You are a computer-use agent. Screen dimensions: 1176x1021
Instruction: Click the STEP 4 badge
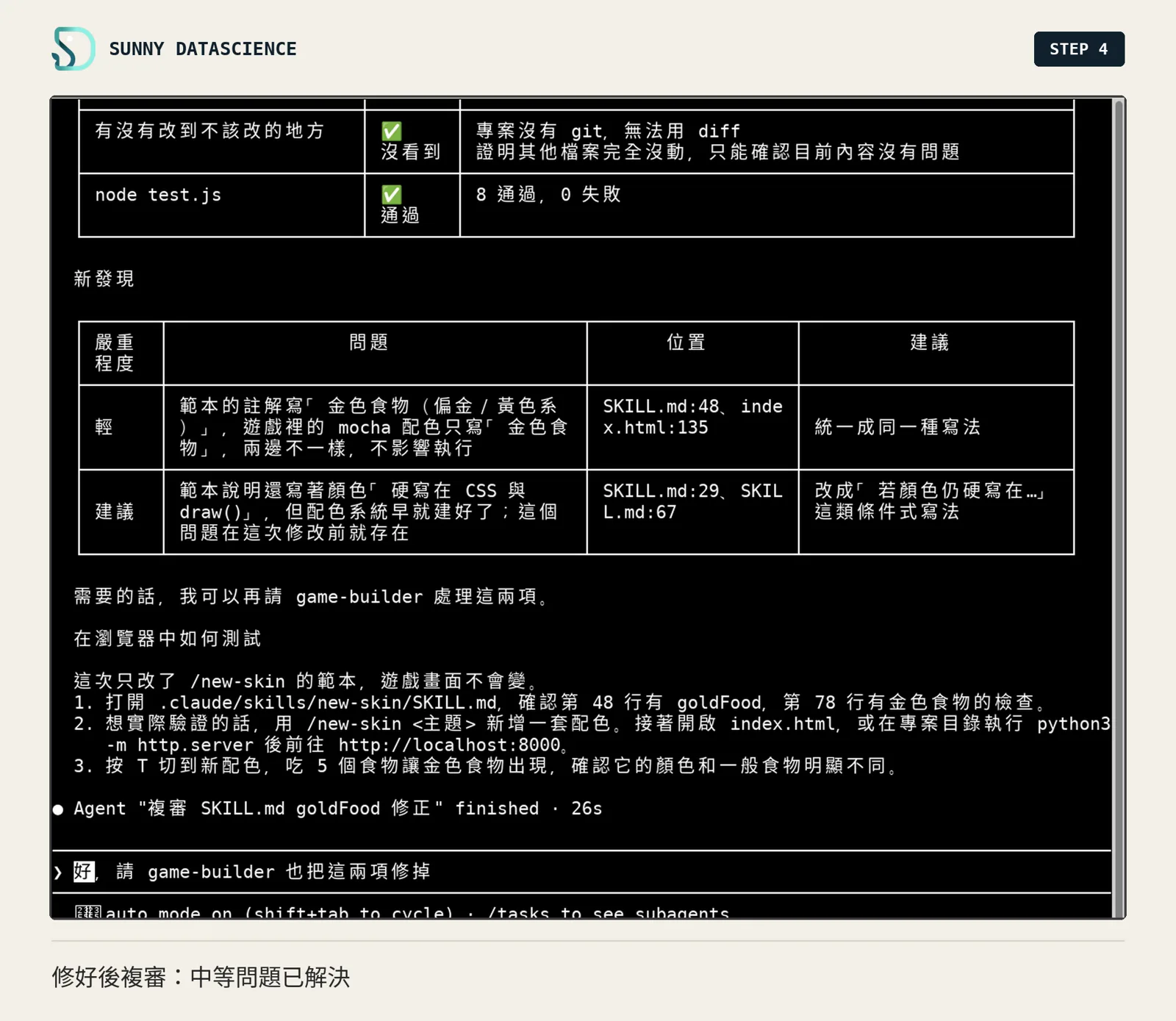1079,49
